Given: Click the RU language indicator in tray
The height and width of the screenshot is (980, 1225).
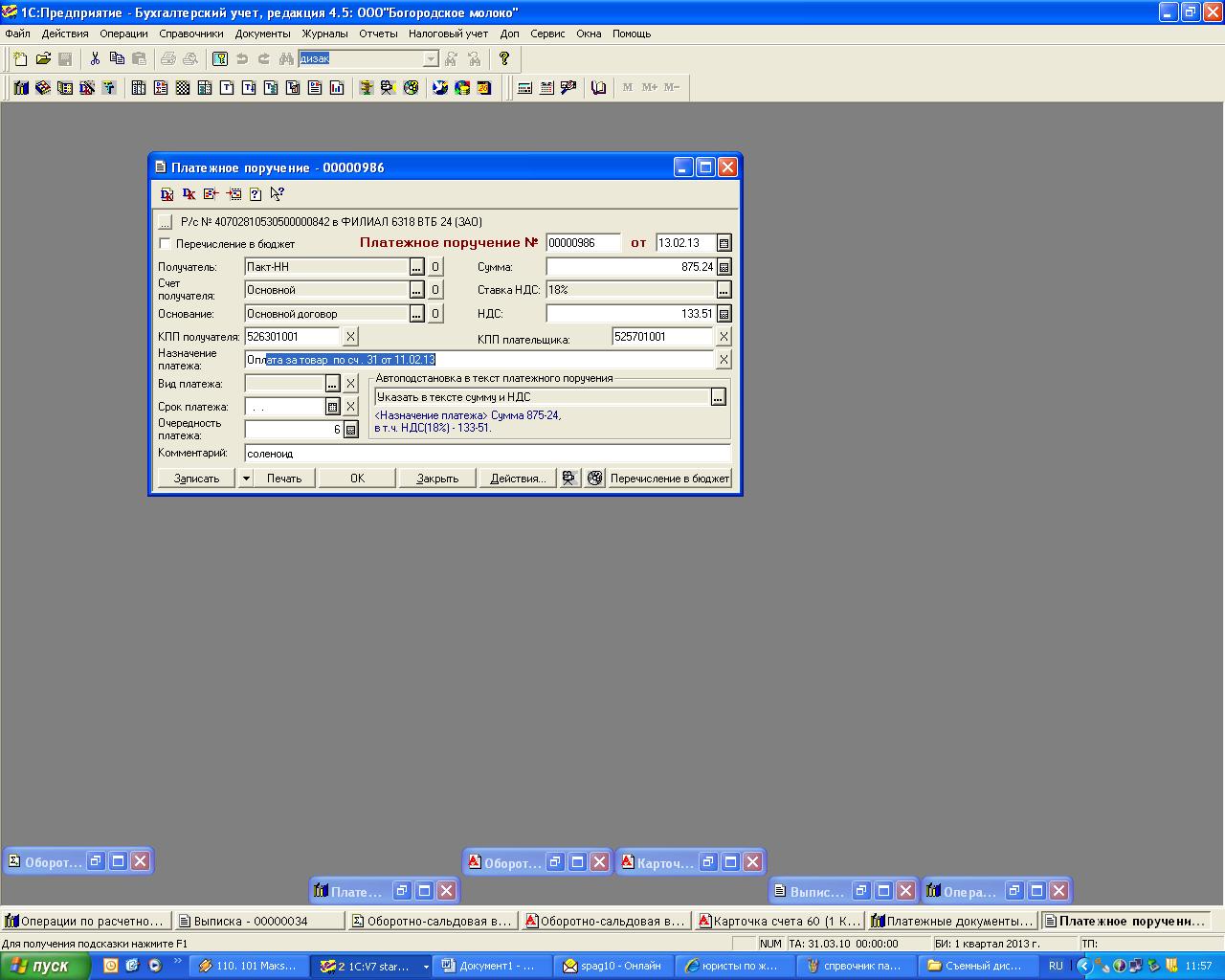Looking at the screenshot, I should (x=1056, y=966).
